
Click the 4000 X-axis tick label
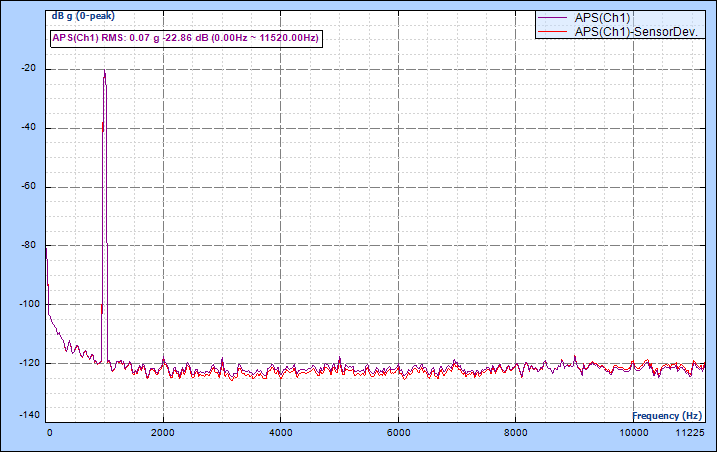[280, 433]
